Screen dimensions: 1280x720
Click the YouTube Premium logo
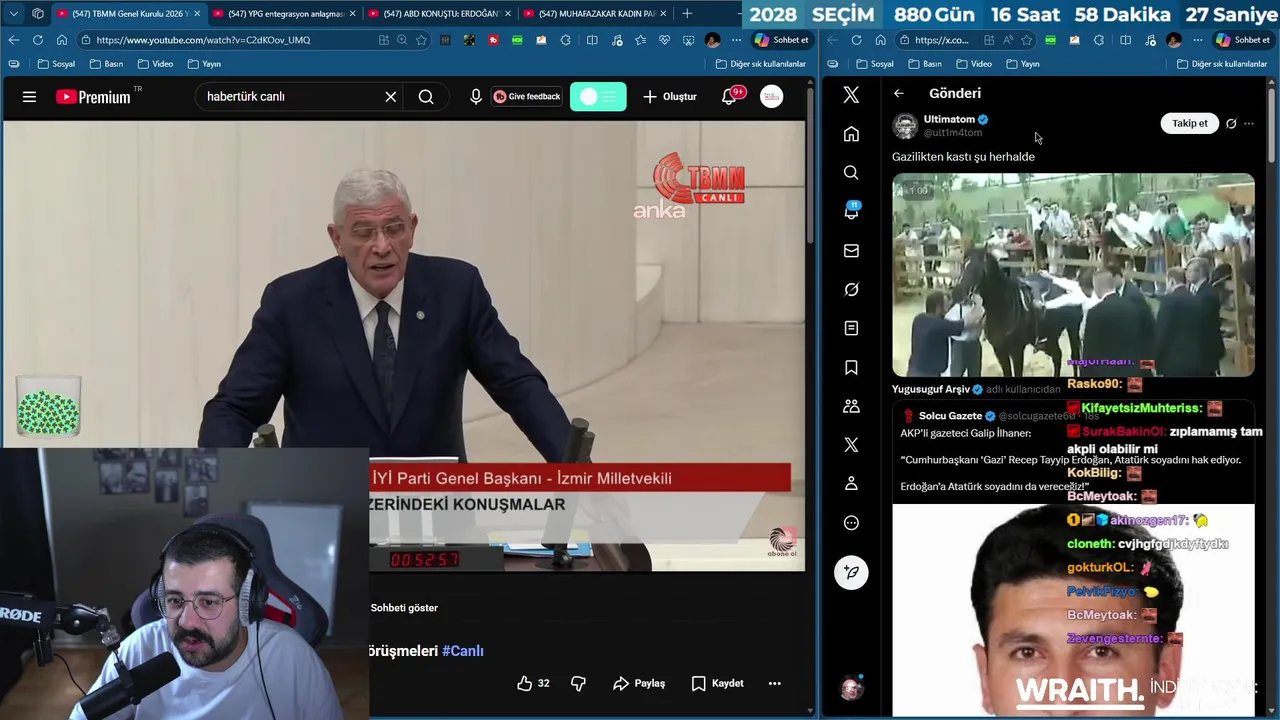point(95,97)
